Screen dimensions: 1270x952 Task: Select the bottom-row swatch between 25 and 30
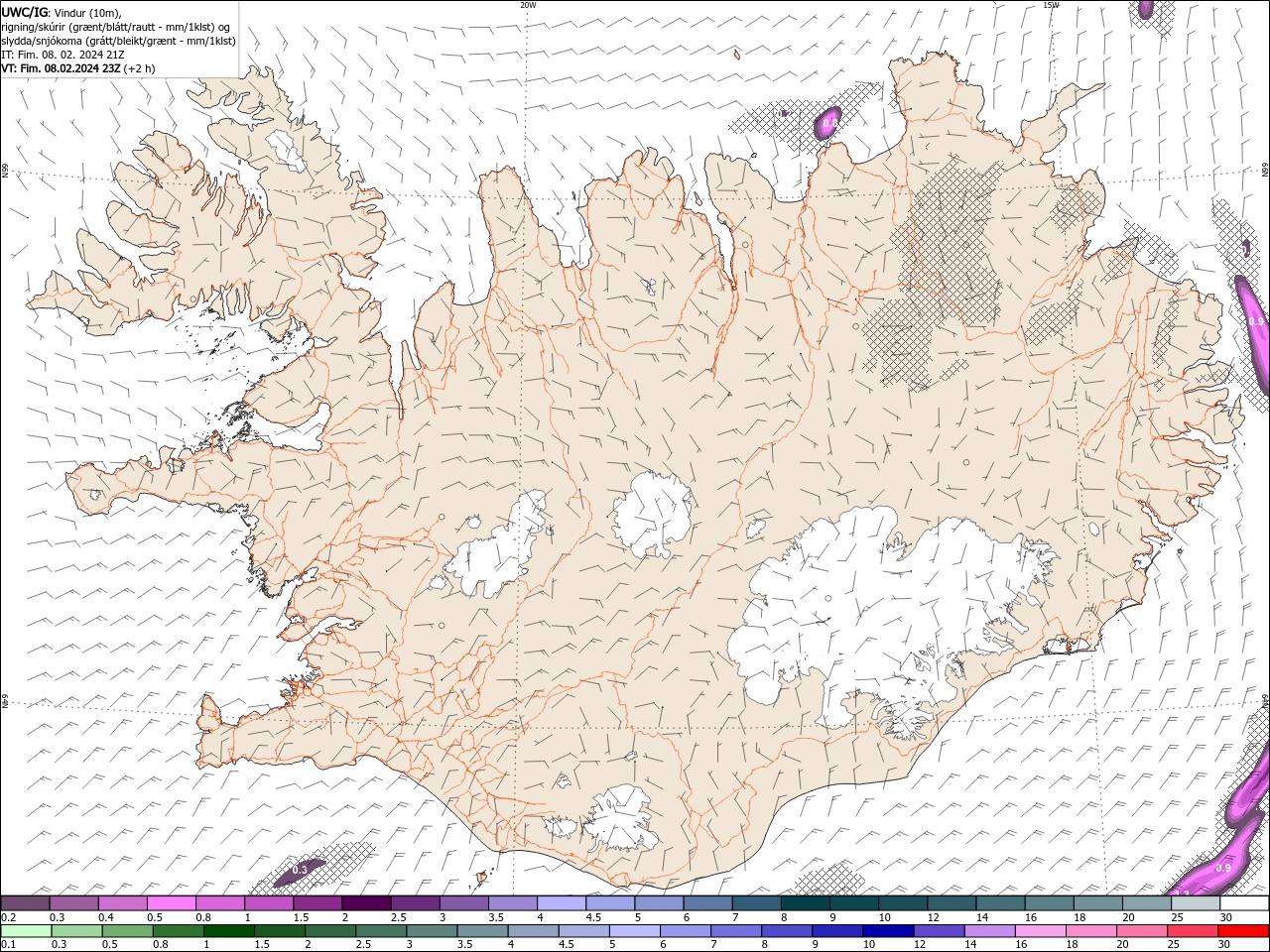click(1193, 930)
